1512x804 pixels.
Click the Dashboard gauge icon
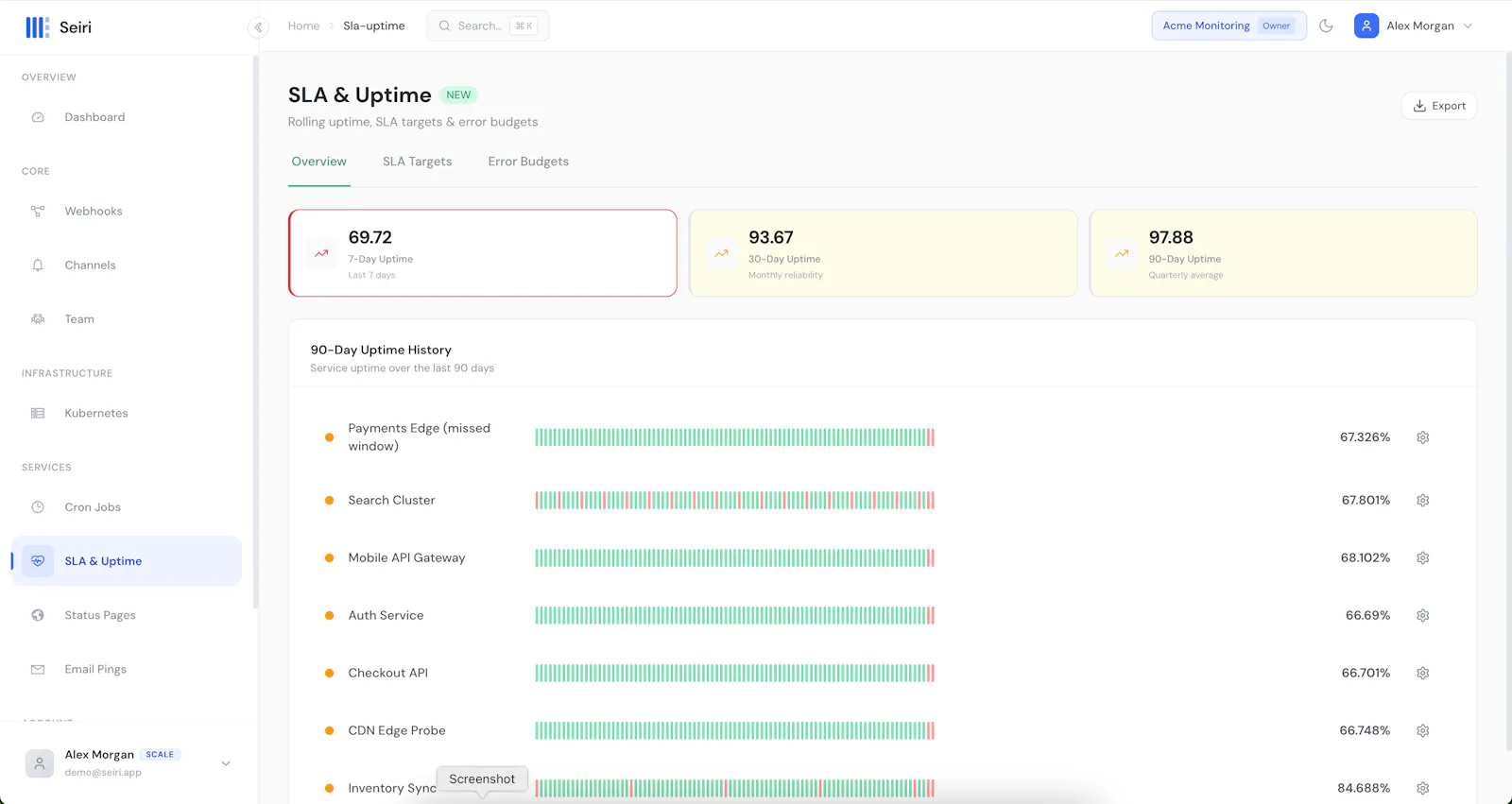[x=38, y=117]
